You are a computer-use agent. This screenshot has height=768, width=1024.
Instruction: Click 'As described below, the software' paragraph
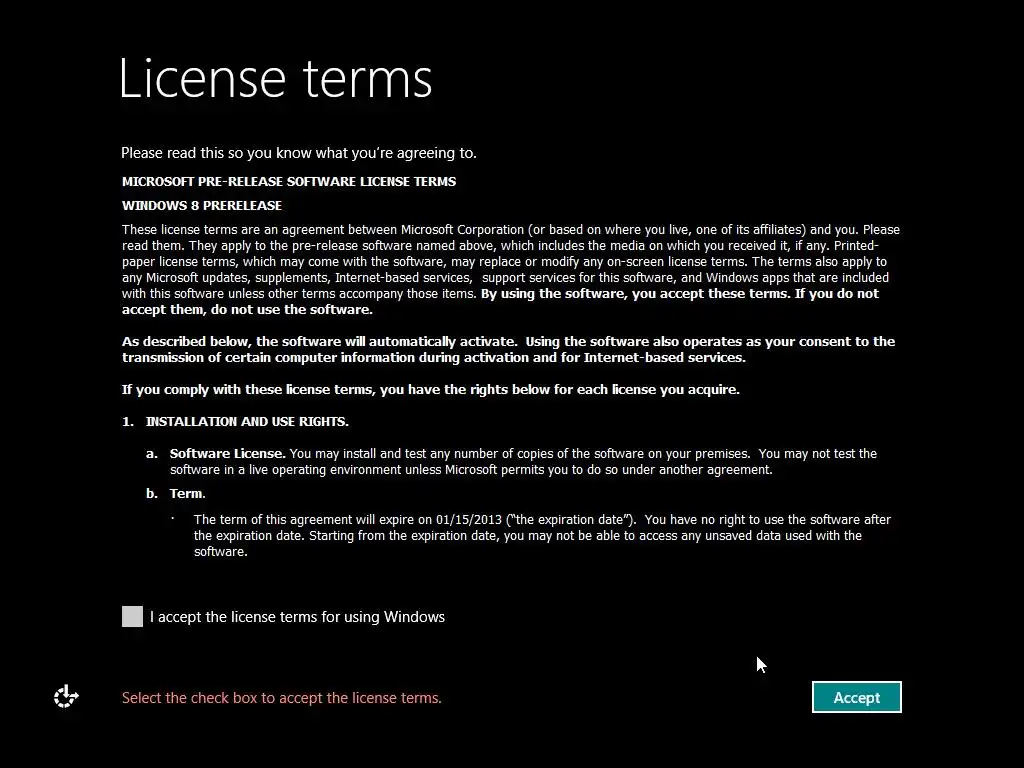tap(508, 349)
